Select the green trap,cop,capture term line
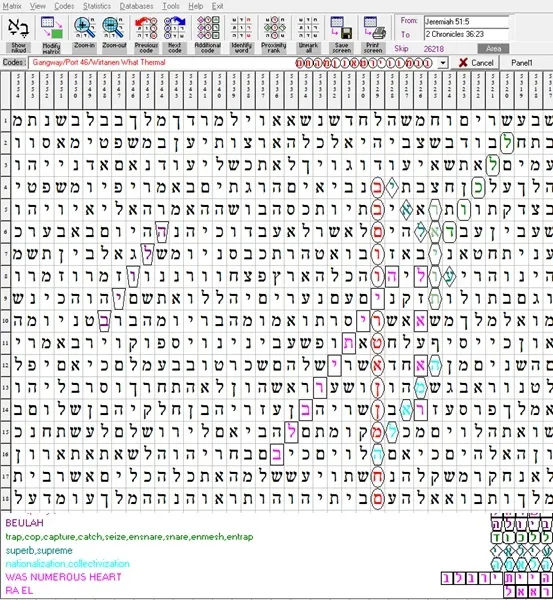 point(129,537)
